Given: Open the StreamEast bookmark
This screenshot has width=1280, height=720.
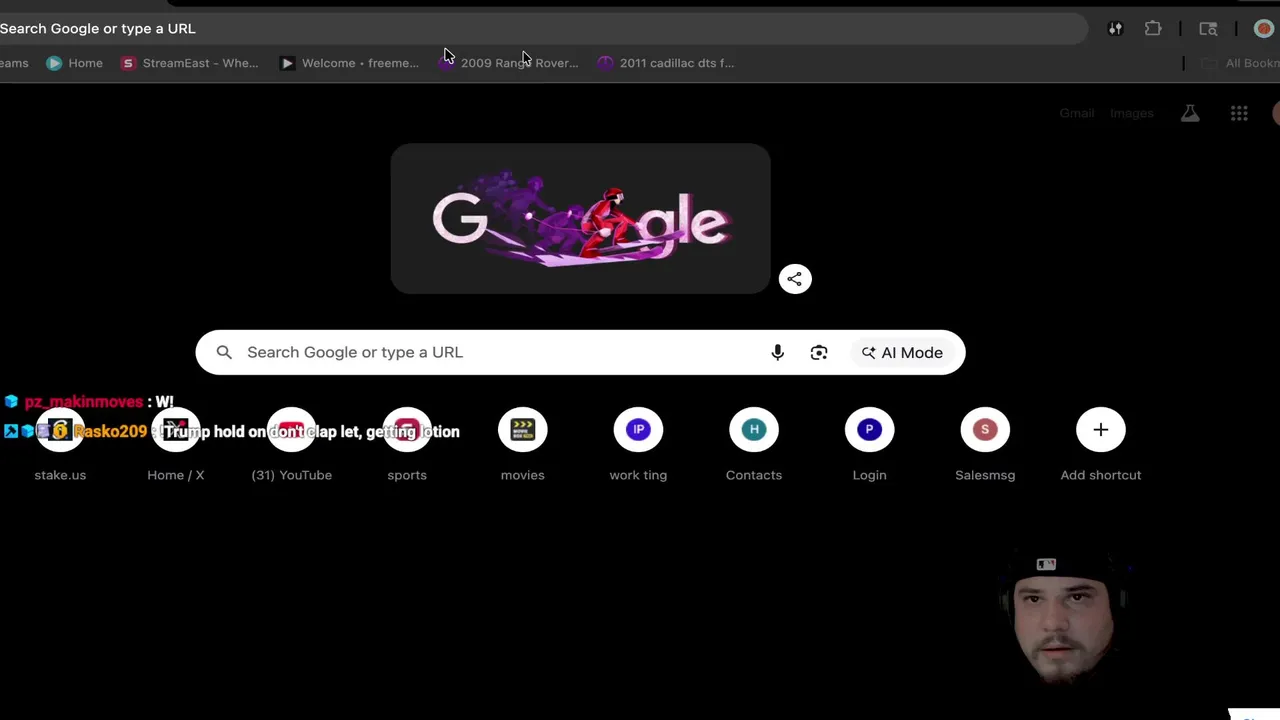Looking at the screenshot, I should tap(189, 63).
